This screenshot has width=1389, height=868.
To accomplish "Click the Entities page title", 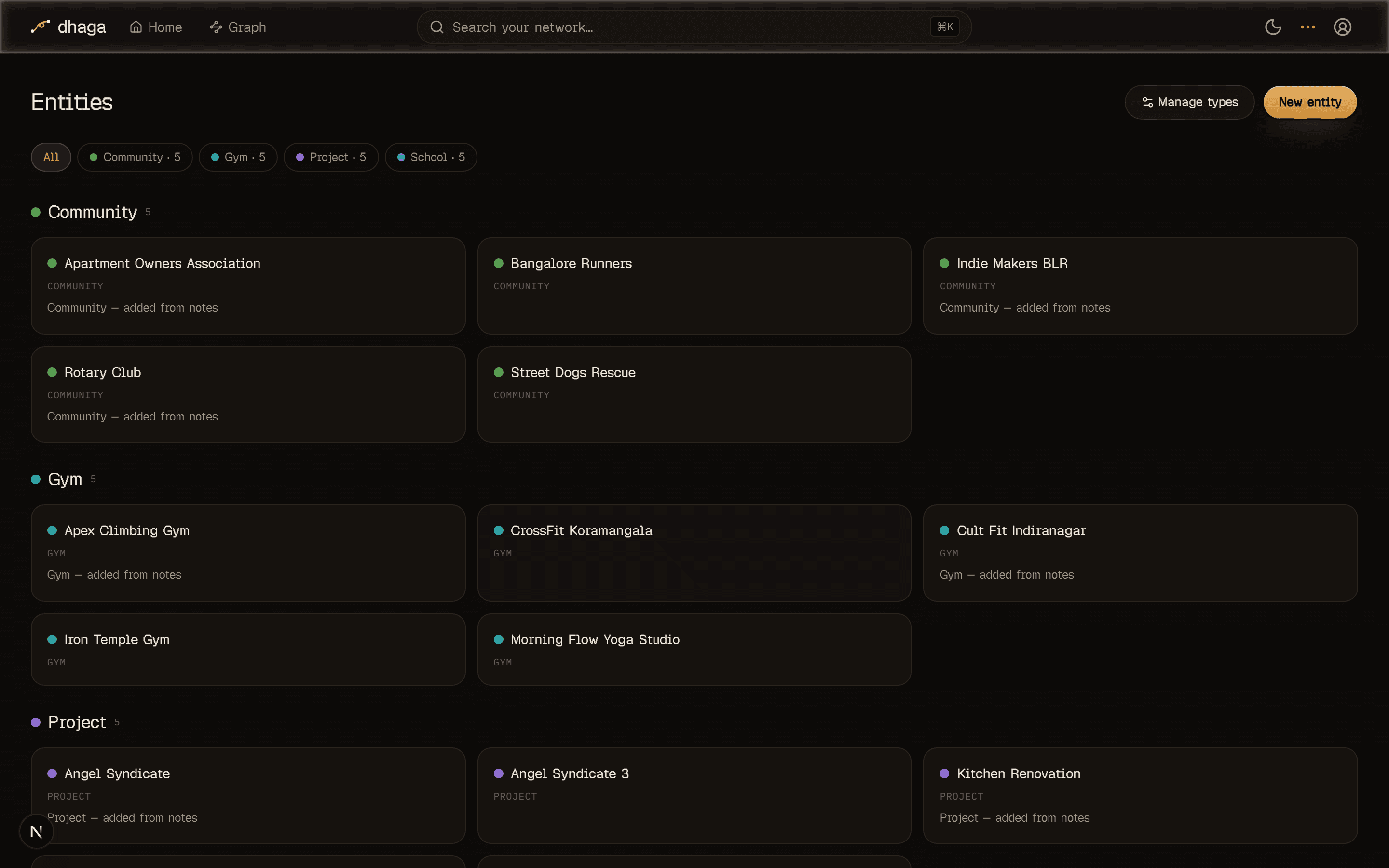I will coord(72,102).
